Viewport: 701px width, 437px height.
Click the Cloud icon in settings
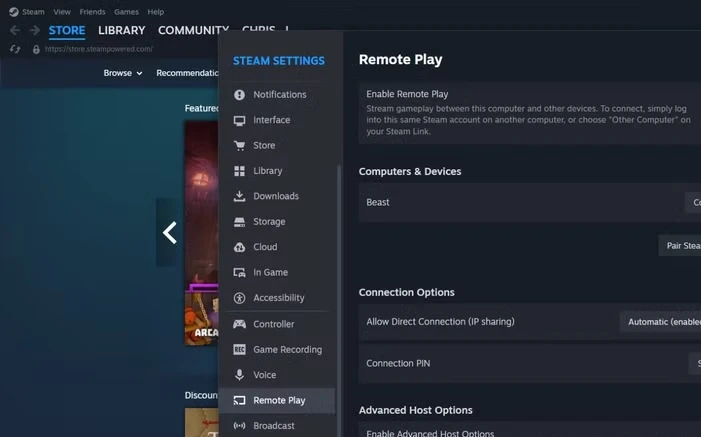[239, 247]
